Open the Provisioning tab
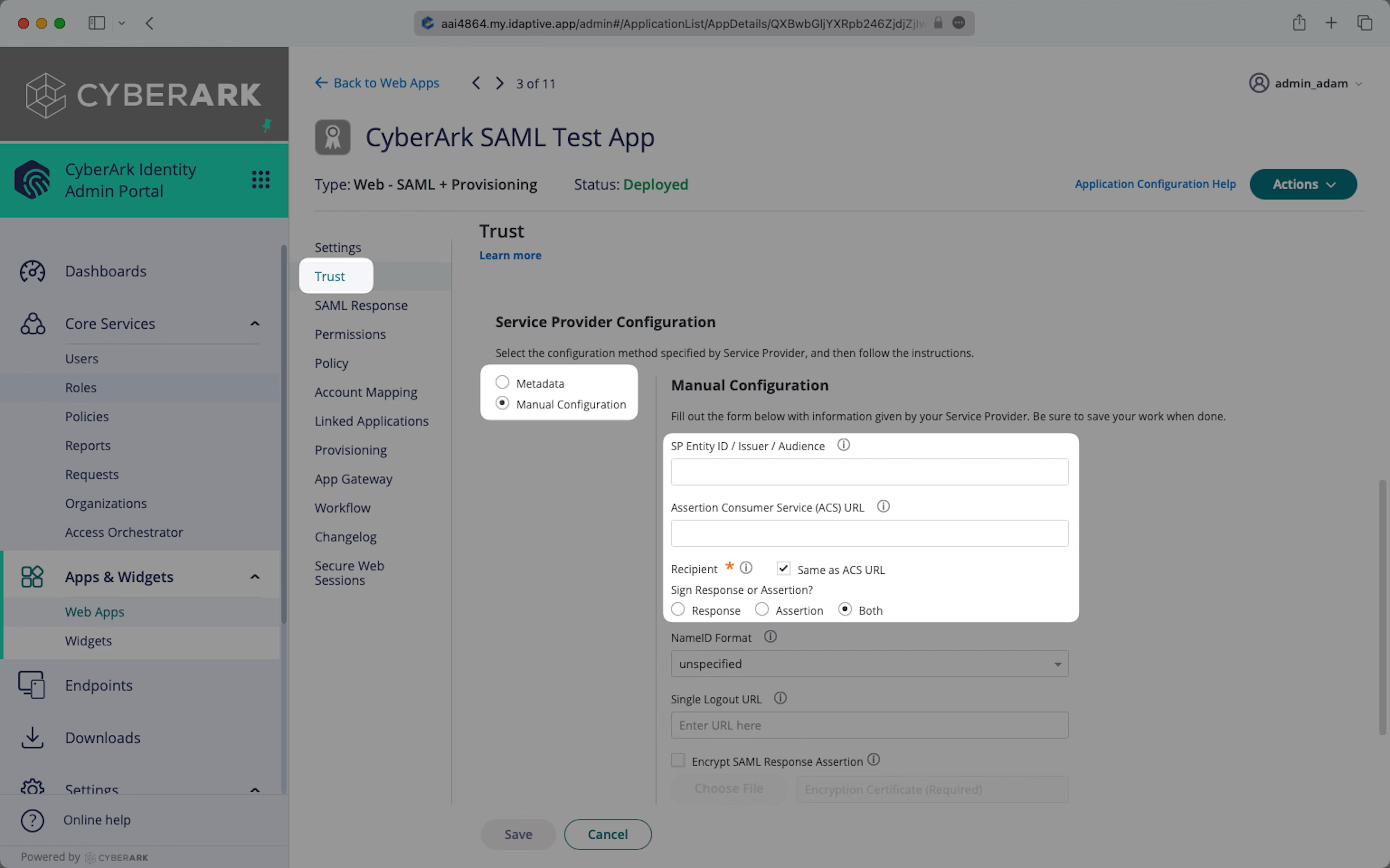Image resolution: width=1390 pixels, height=868 pixels. pyautogui.click(x=351, y=450)
